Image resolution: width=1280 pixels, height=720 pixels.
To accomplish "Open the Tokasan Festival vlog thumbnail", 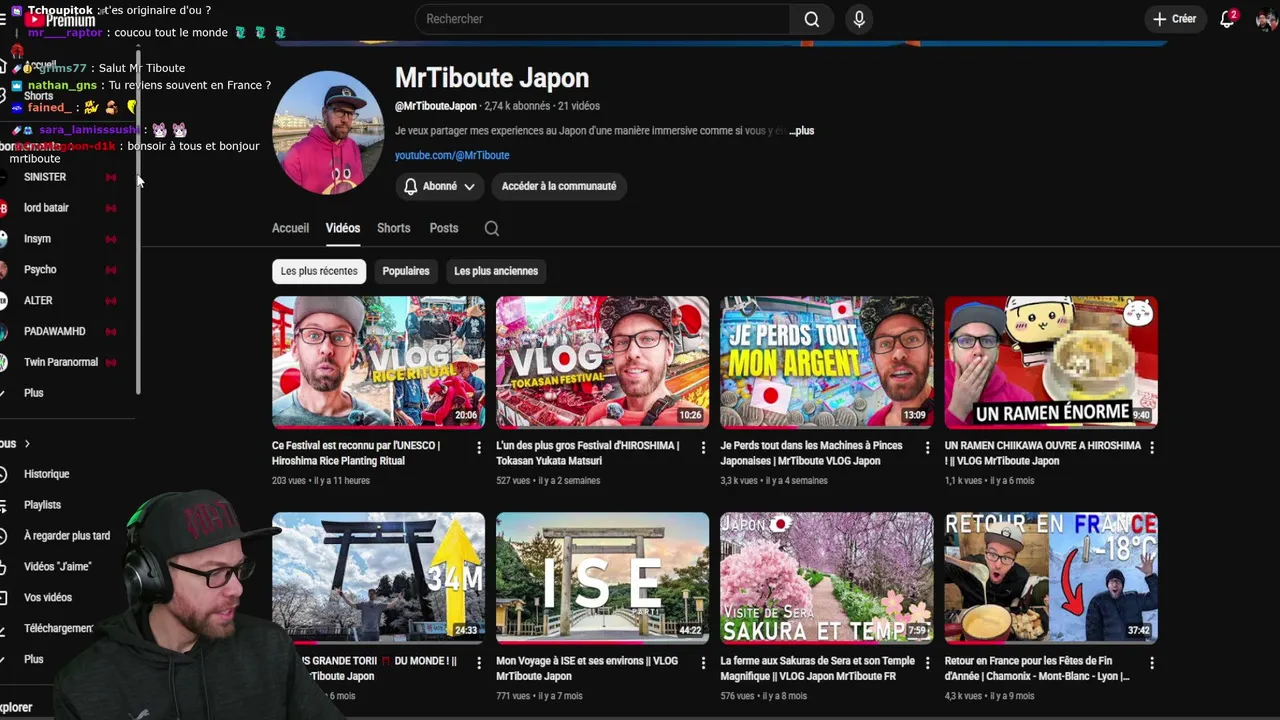I will [x=602, y=362].
